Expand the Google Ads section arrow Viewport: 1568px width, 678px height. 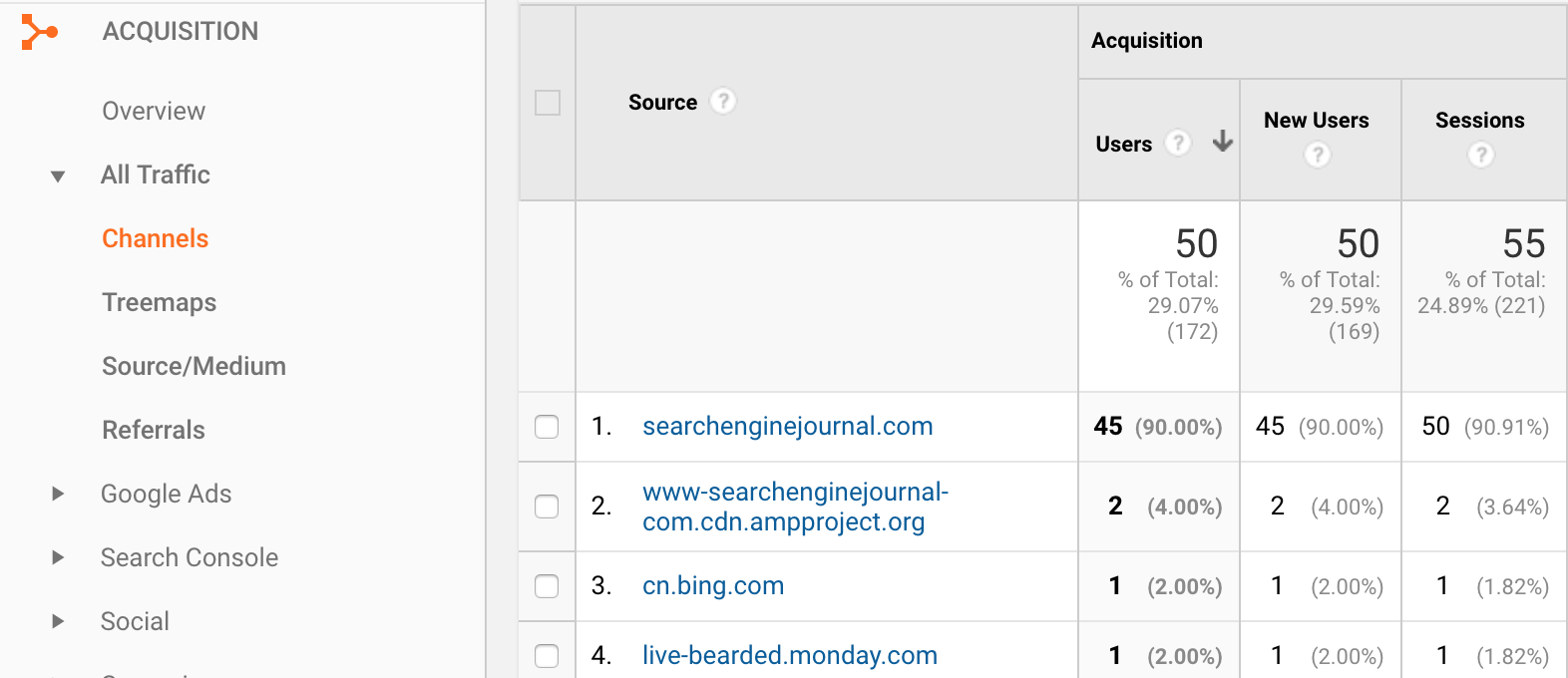pos(58,494)
